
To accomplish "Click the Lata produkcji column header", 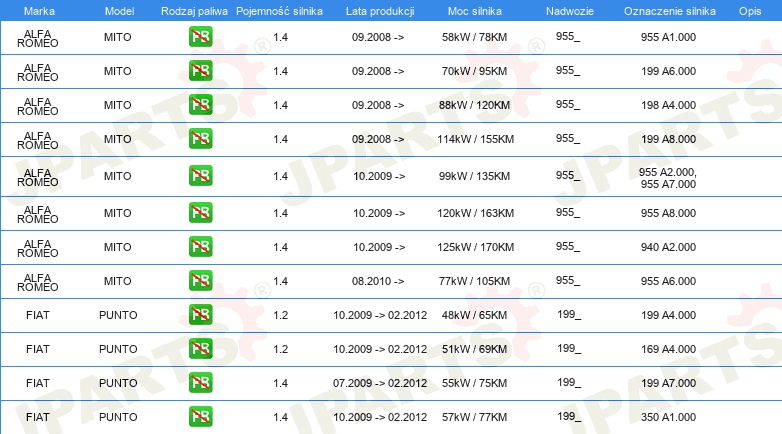I will [x=380, y=11].
